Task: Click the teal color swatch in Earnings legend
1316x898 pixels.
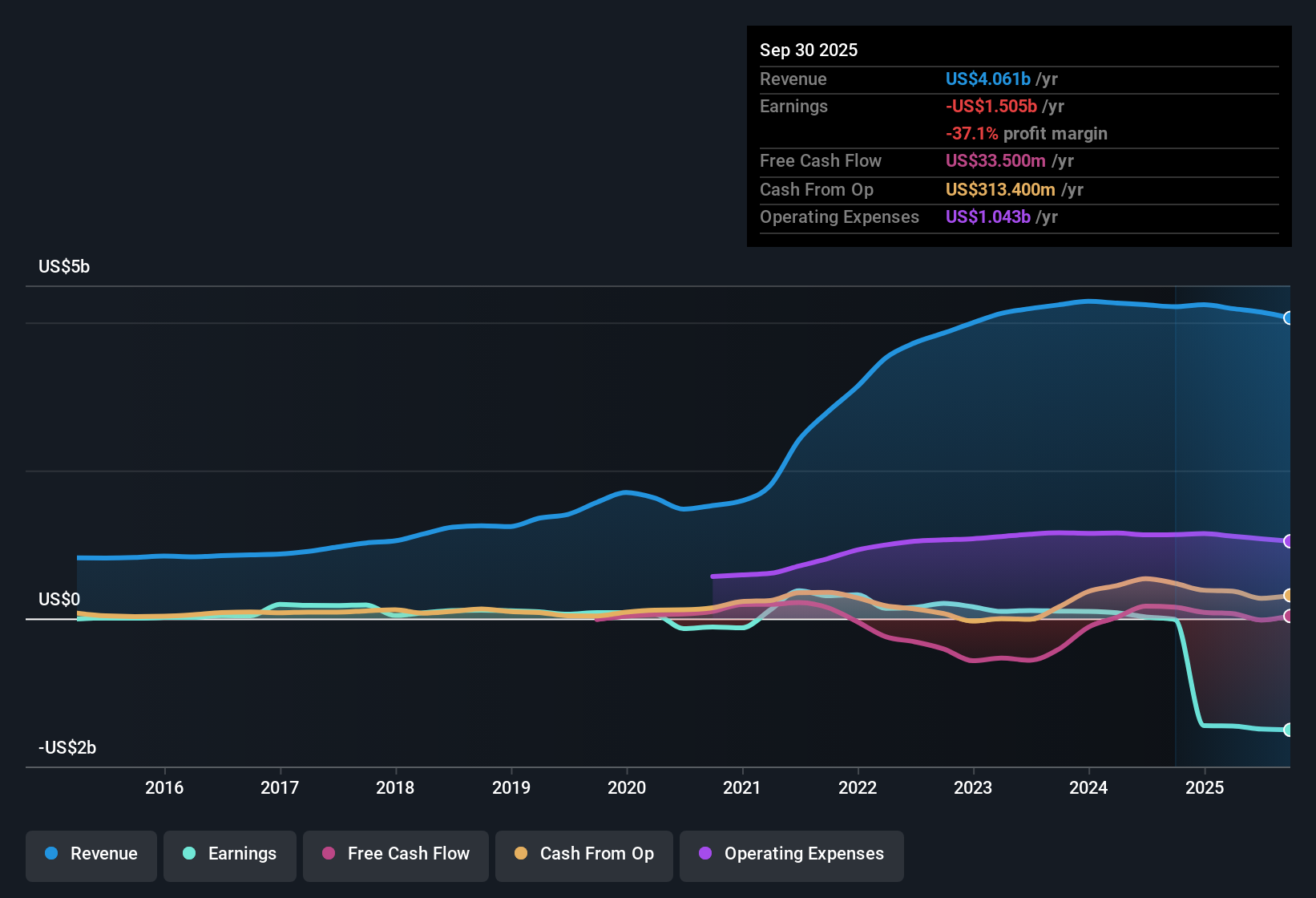Action: tap(189, 854)
